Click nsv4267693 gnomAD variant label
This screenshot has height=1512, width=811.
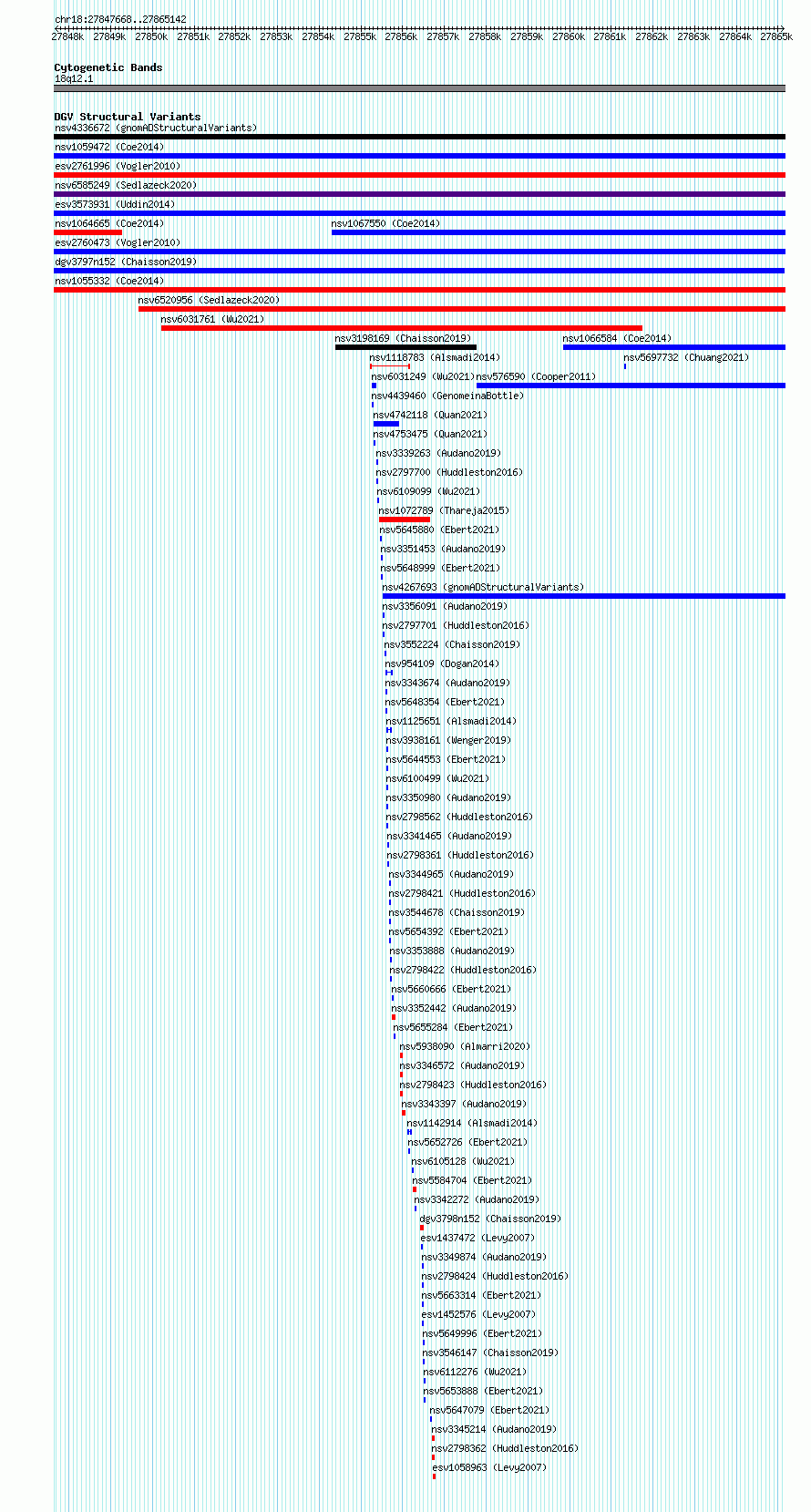point(483,587)
